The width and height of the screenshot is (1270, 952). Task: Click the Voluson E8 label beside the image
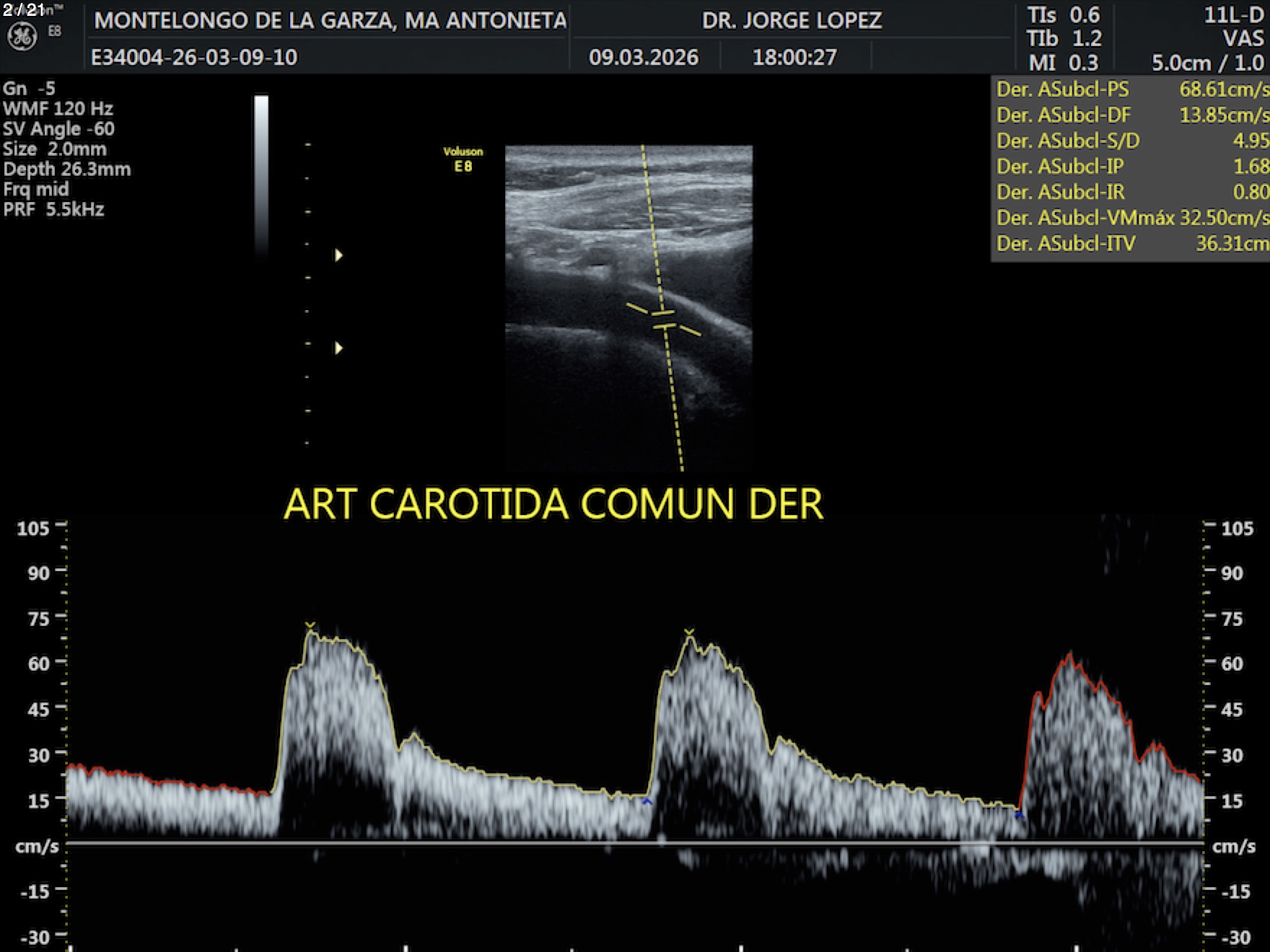(463, 159)
